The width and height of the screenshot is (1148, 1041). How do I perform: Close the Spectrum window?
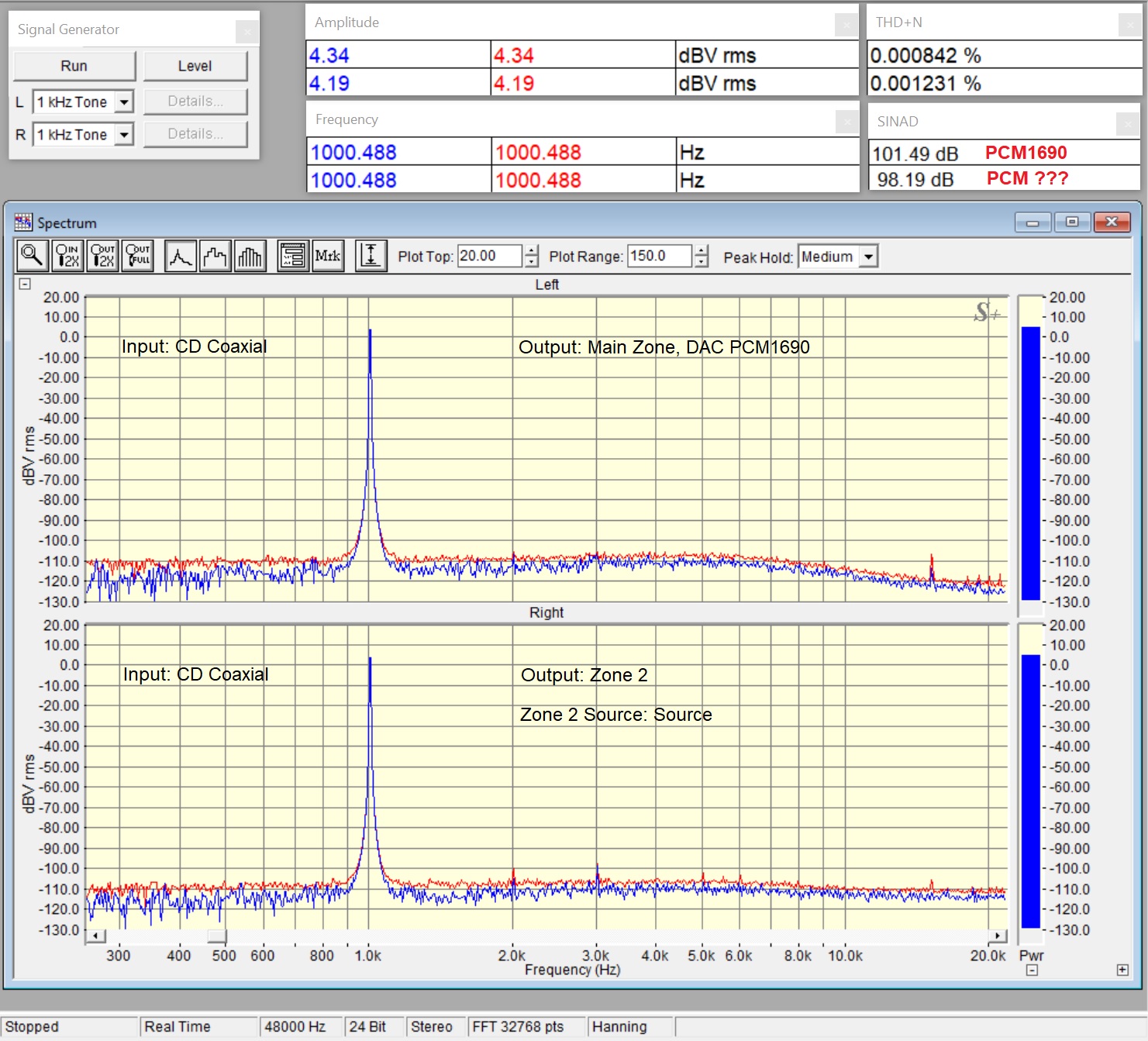point(1112,222)
